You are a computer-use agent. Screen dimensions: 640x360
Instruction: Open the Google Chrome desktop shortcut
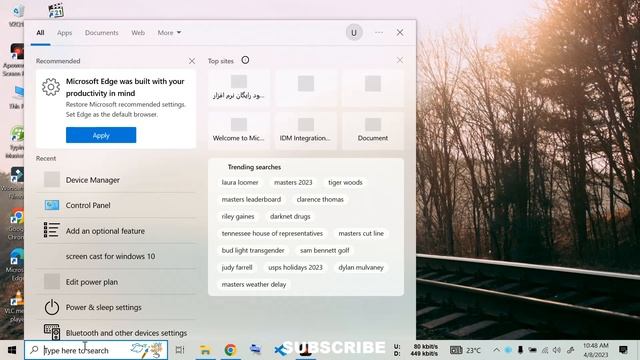(x=16, y=224)
